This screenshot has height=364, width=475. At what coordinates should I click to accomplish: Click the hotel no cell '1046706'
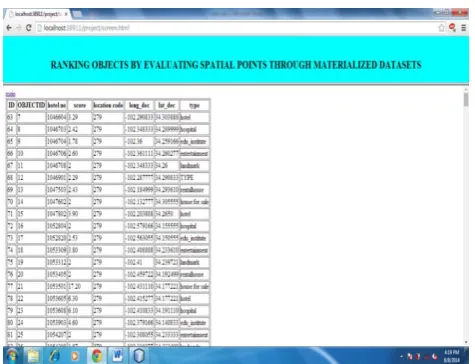(x=57, y=153)
